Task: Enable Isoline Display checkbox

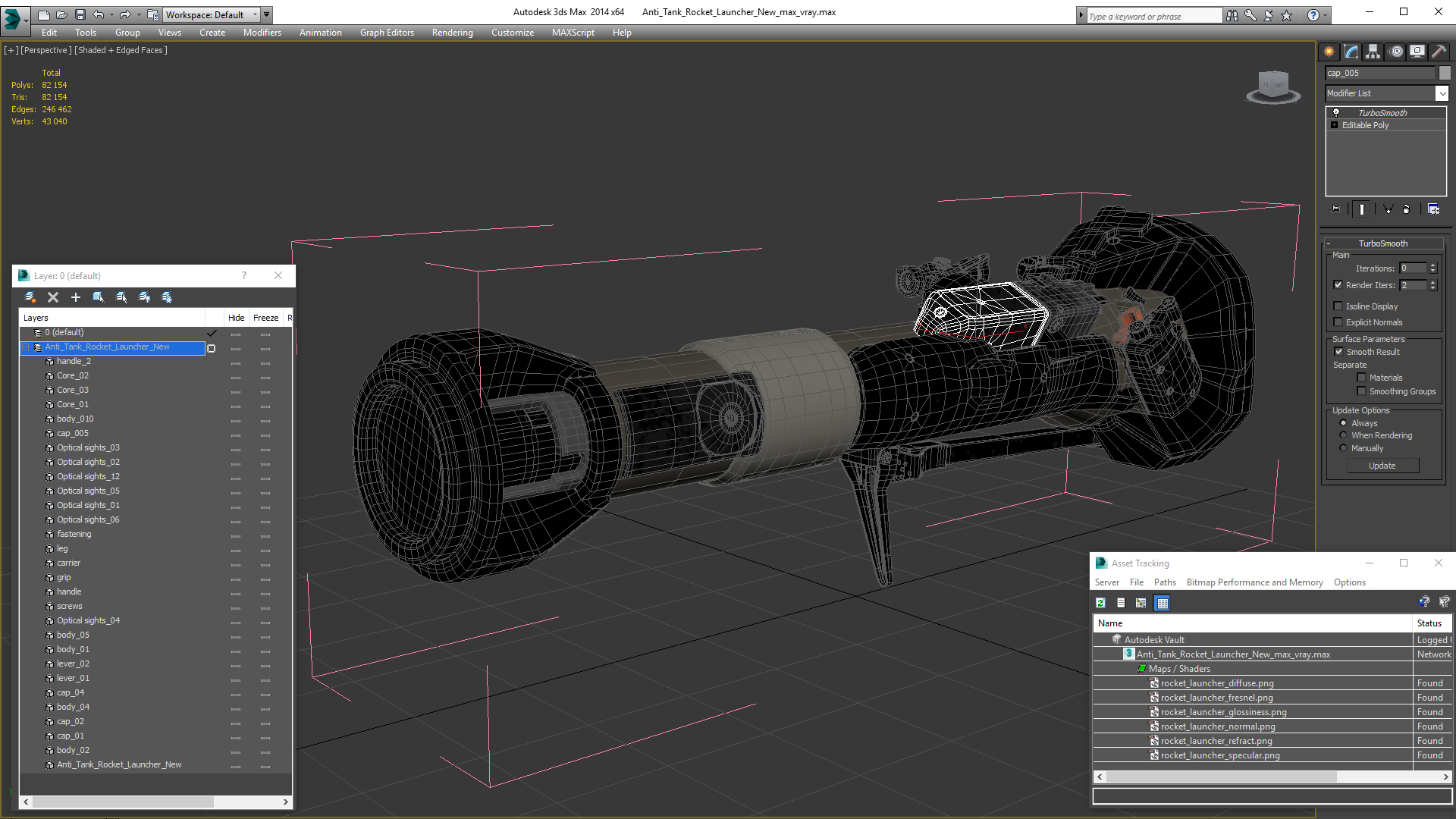Action: tap(1338, 306)
